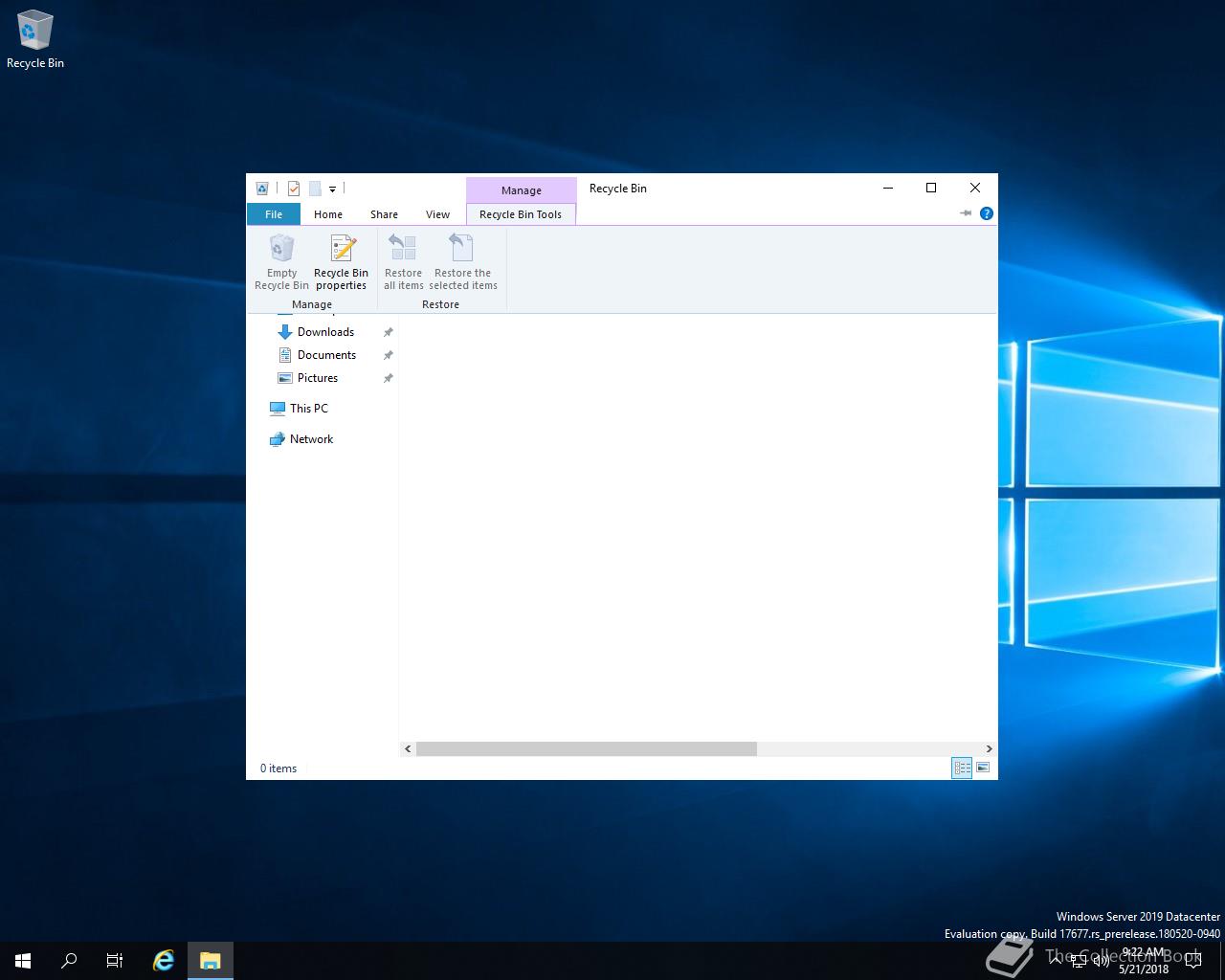Select the Recycle Bin Tools tab

pos(521,214)
